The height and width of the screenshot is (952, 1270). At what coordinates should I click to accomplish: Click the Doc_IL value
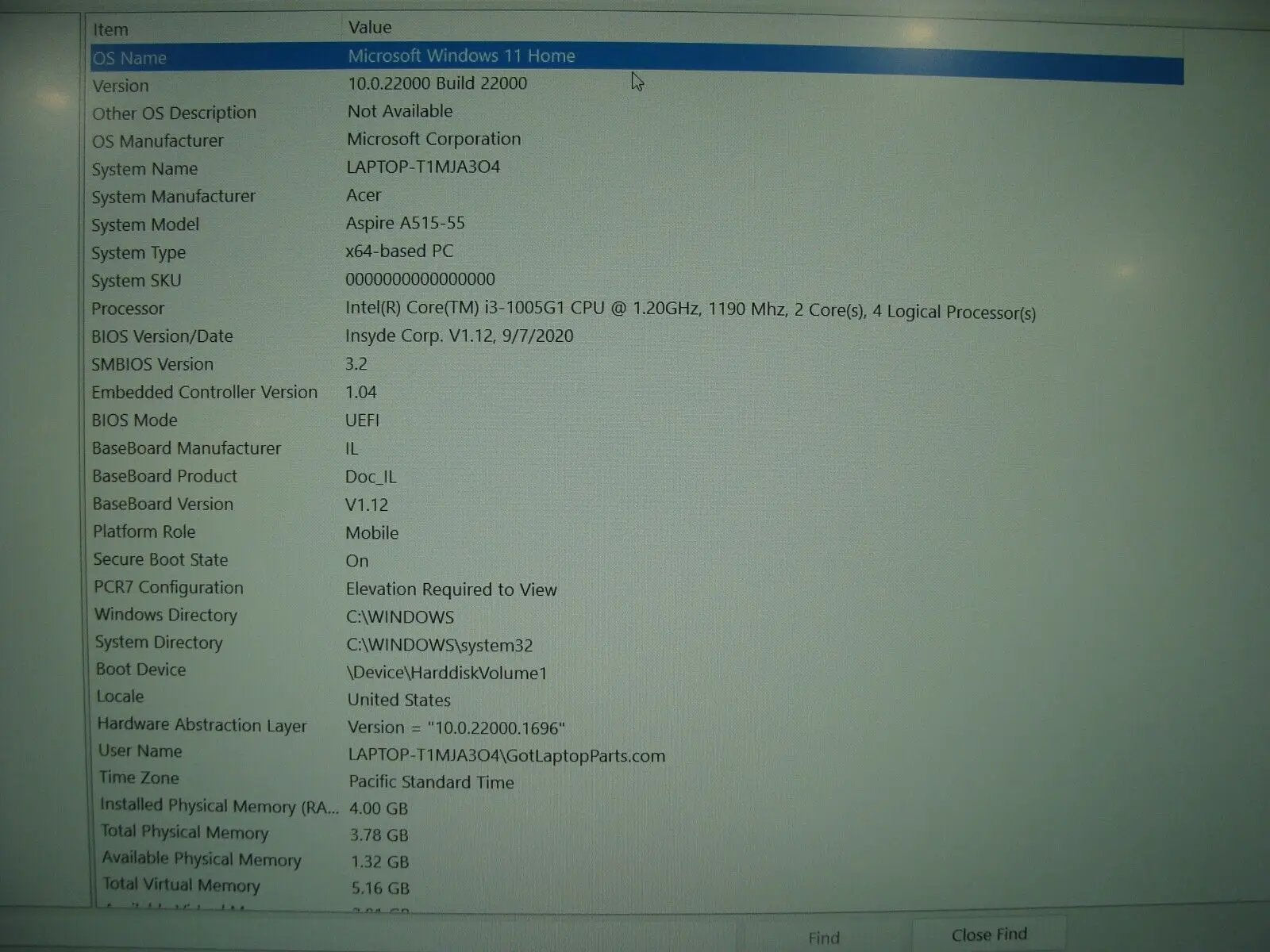pos(371,477)
